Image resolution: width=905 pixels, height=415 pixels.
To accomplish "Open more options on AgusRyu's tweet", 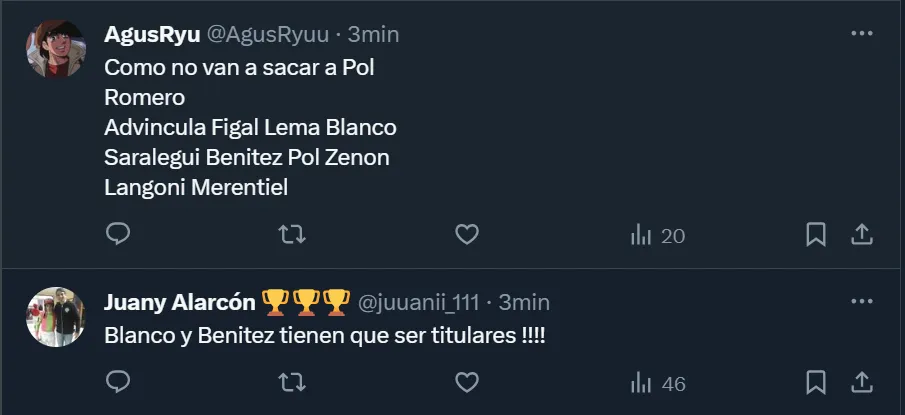I will click(x=861, y=33).
